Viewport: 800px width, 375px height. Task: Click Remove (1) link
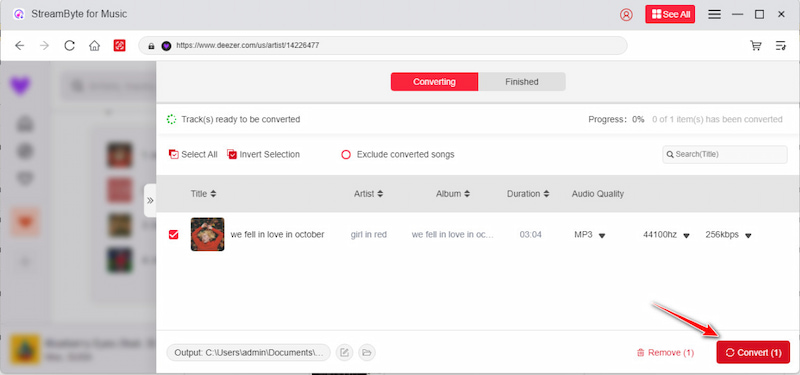(665, 353)
